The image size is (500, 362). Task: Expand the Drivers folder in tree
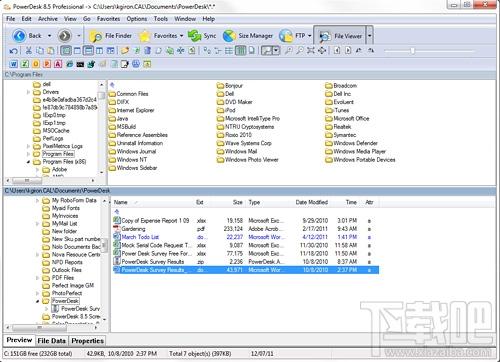(28, 92)
